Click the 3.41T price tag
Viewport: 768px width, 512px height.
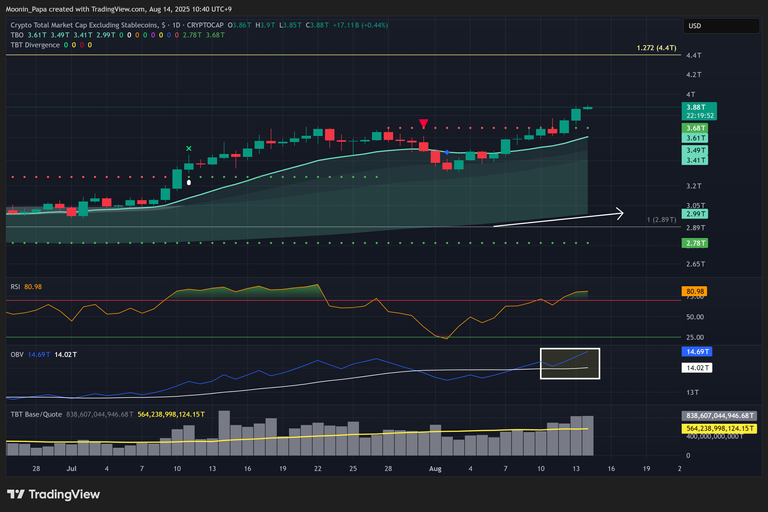tap(695, 160)
